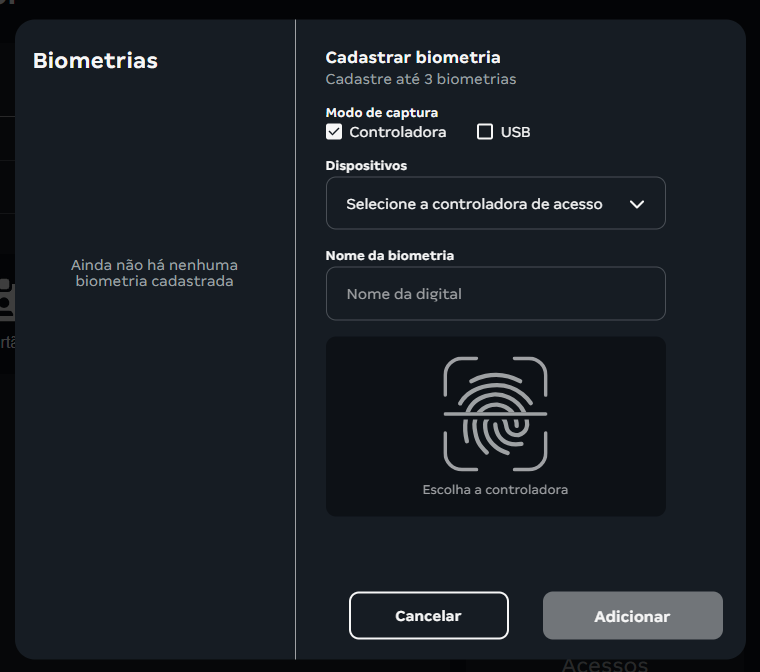Click the "Cadastrar biometria" heading
The height and width of the screenshot is (672, 760).
click(x=412, y=58)
